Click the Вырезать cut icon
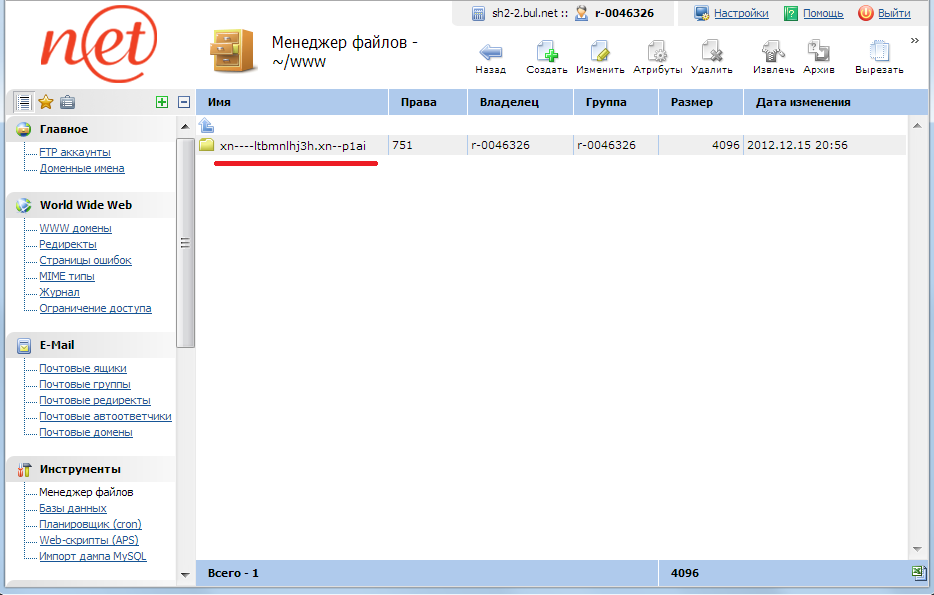The image size is (934, 595). (x=879, y=53)
